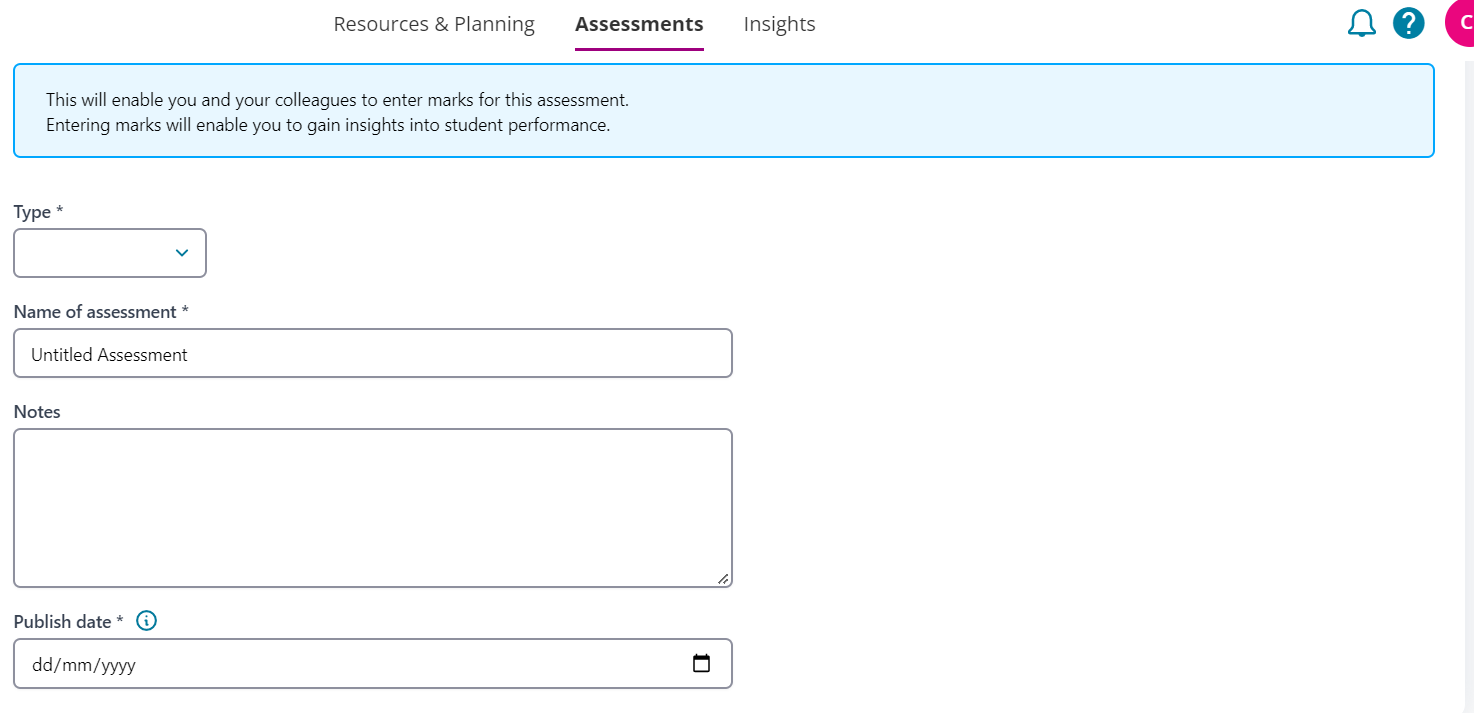Expand the Type dropdown
This screenshot has width=1474, height=713.
point(110,253)
